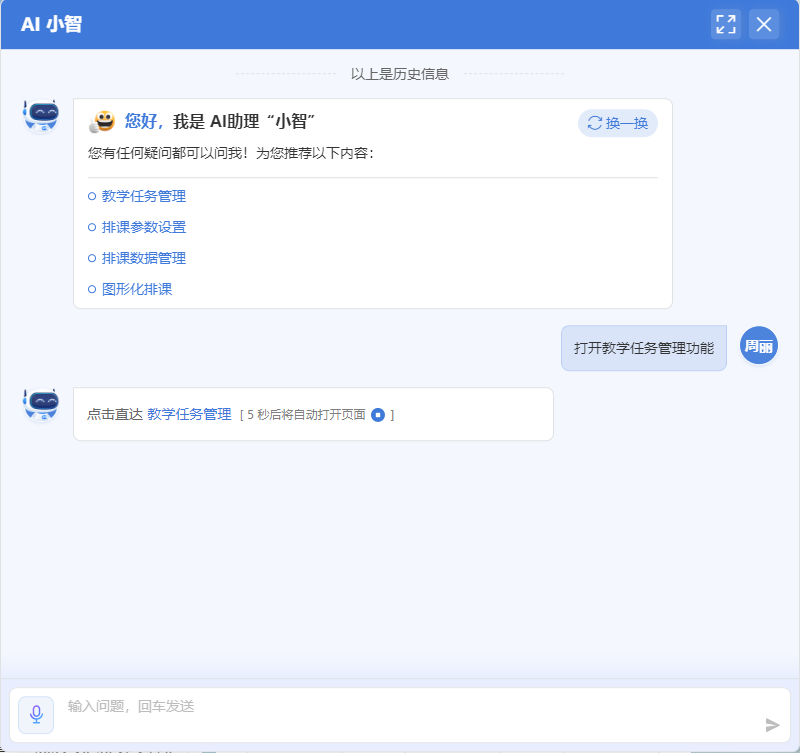
Task: Click the smiley emoji in greeting
Action: click(102, 122)
